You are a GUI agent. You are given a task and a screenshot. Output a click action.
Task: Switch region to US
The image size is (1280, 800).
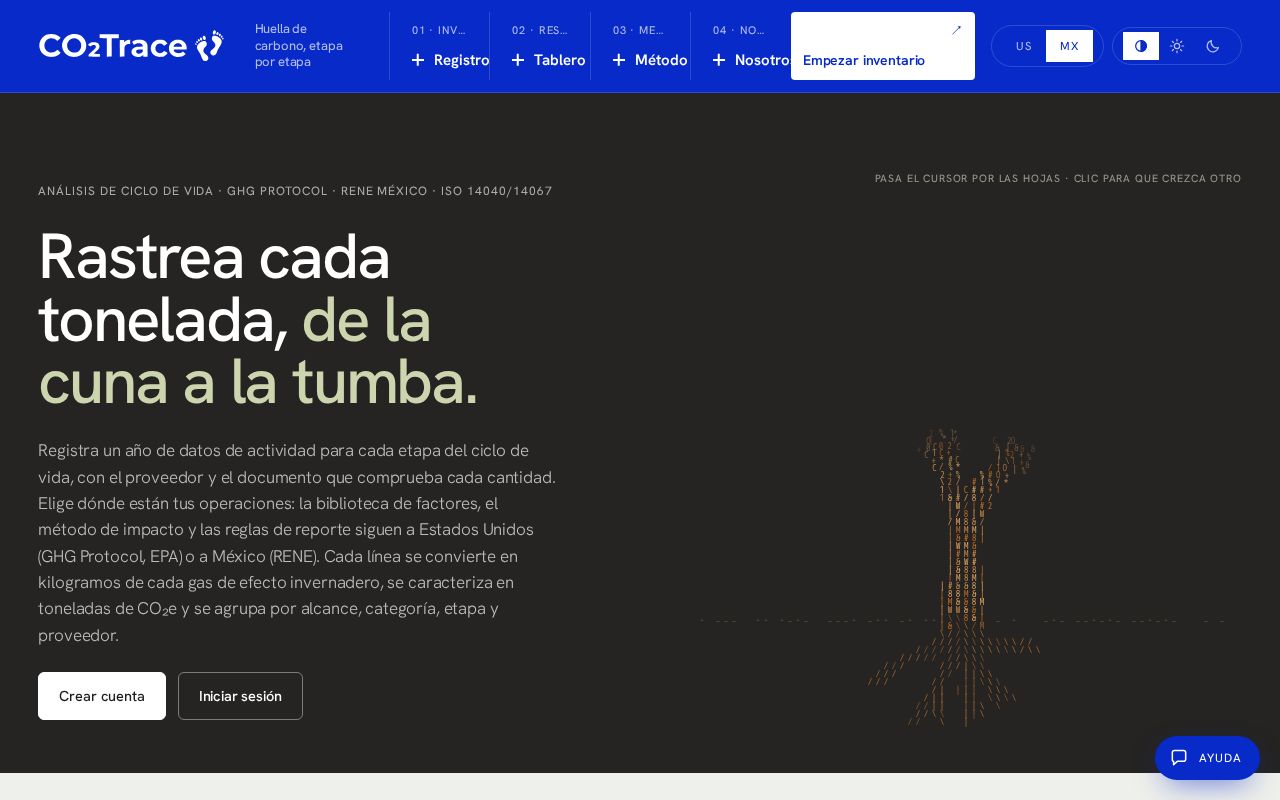[1024, 46]
